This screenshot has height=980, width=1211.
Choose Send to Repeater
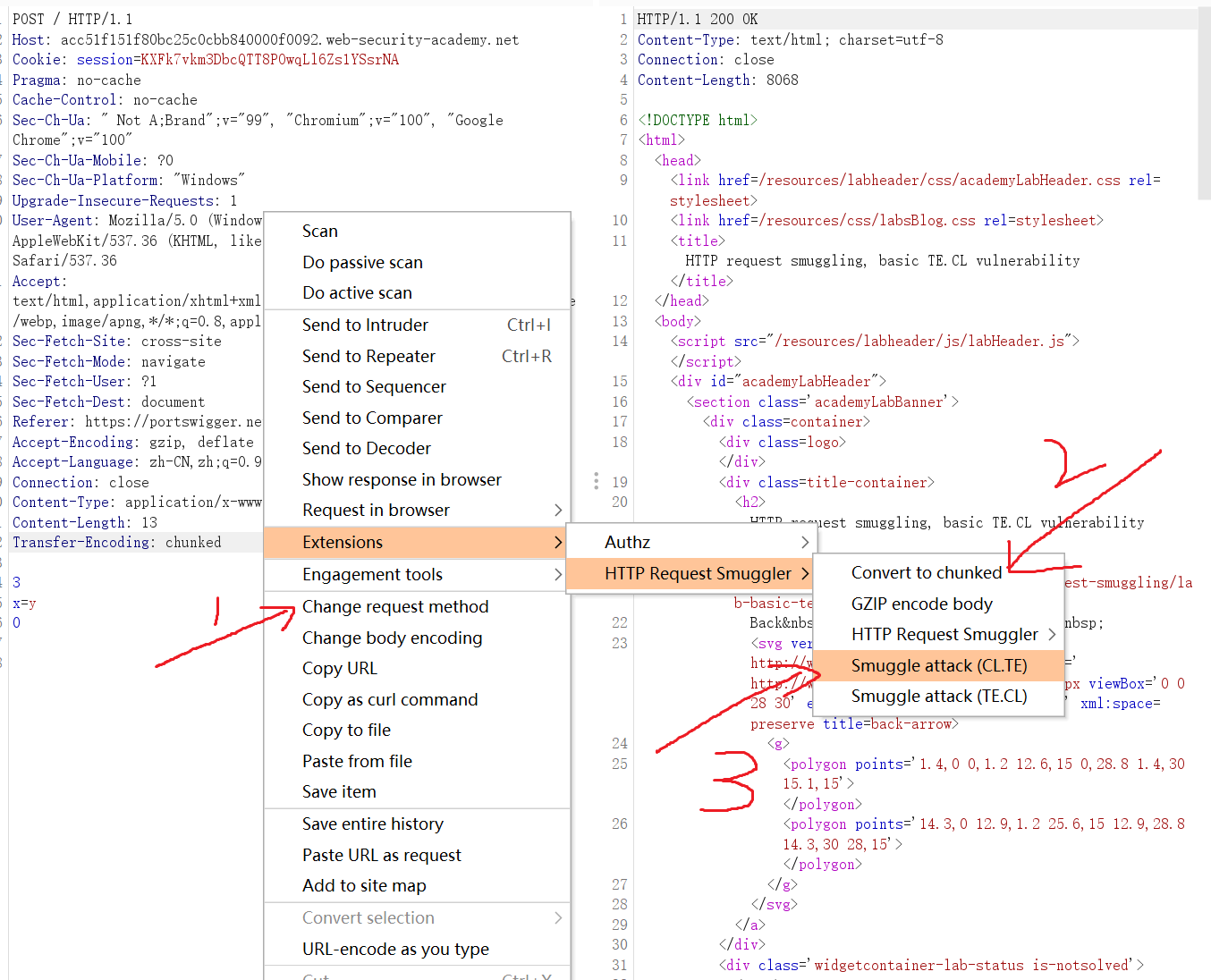pyautogui.click(x=417, y=356)
